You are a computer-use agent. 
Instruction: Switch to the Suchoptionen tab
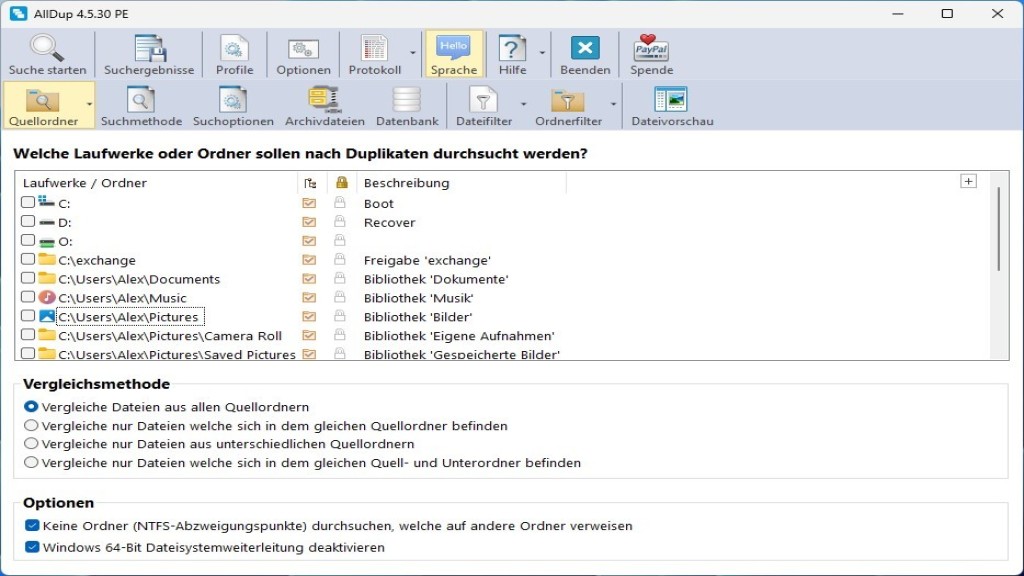(233, 101)
